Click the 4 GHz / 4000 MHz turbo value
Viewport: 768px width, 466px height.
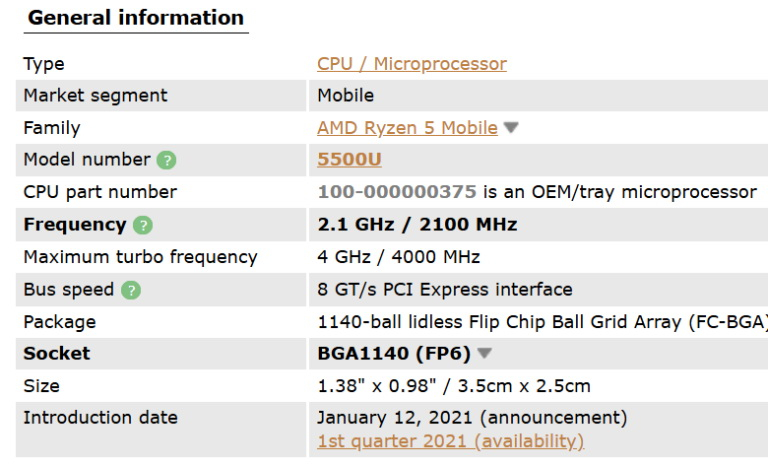[x=398, y=257]
